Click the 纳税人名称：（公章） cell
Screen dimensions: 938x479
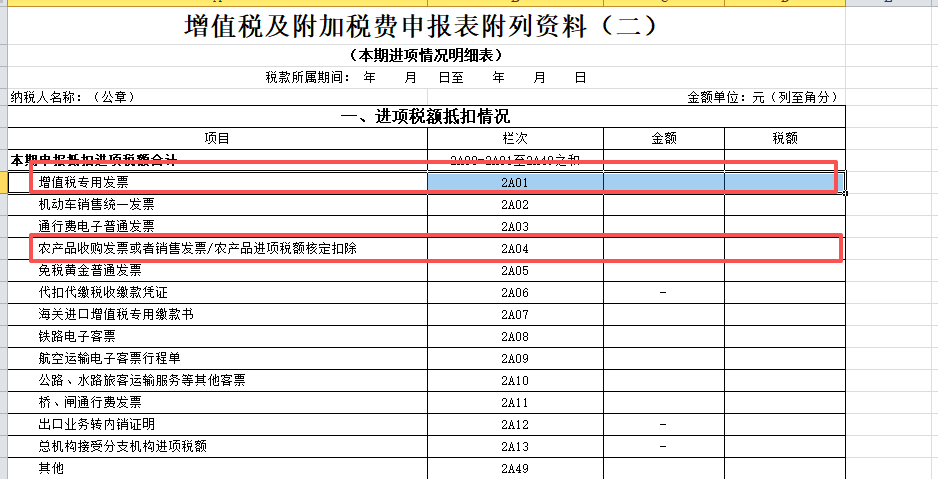217,97
